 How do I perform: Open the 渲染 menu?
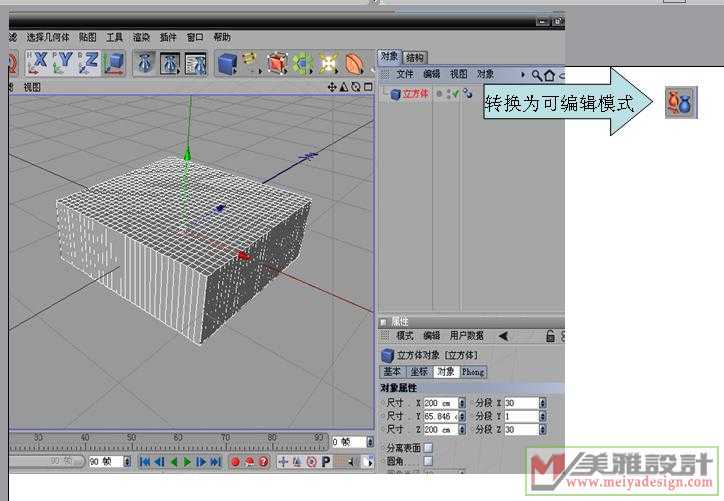tap(141, 37)
